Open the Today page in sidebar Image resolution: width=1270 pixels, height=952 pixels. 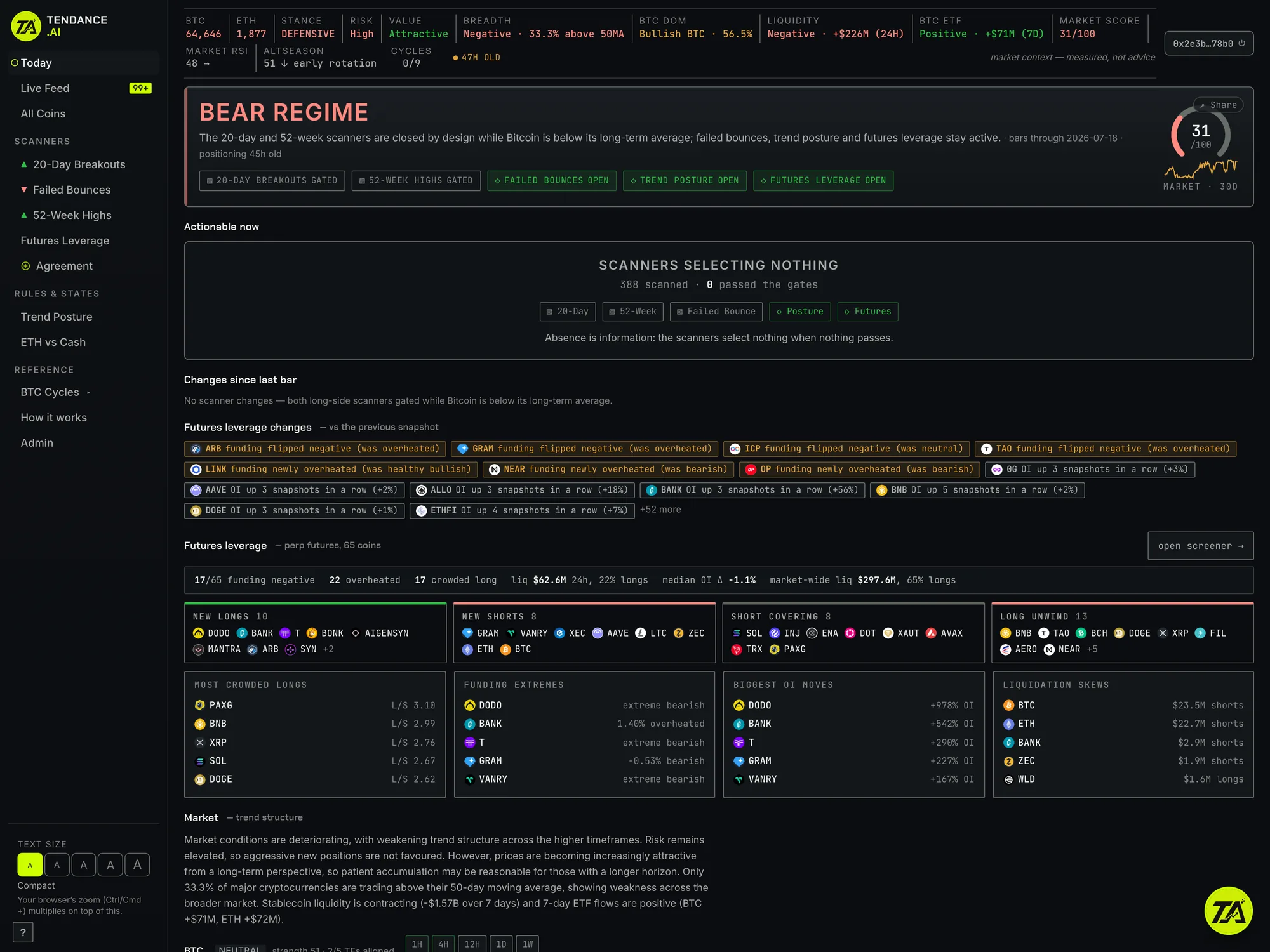(83, 63)
